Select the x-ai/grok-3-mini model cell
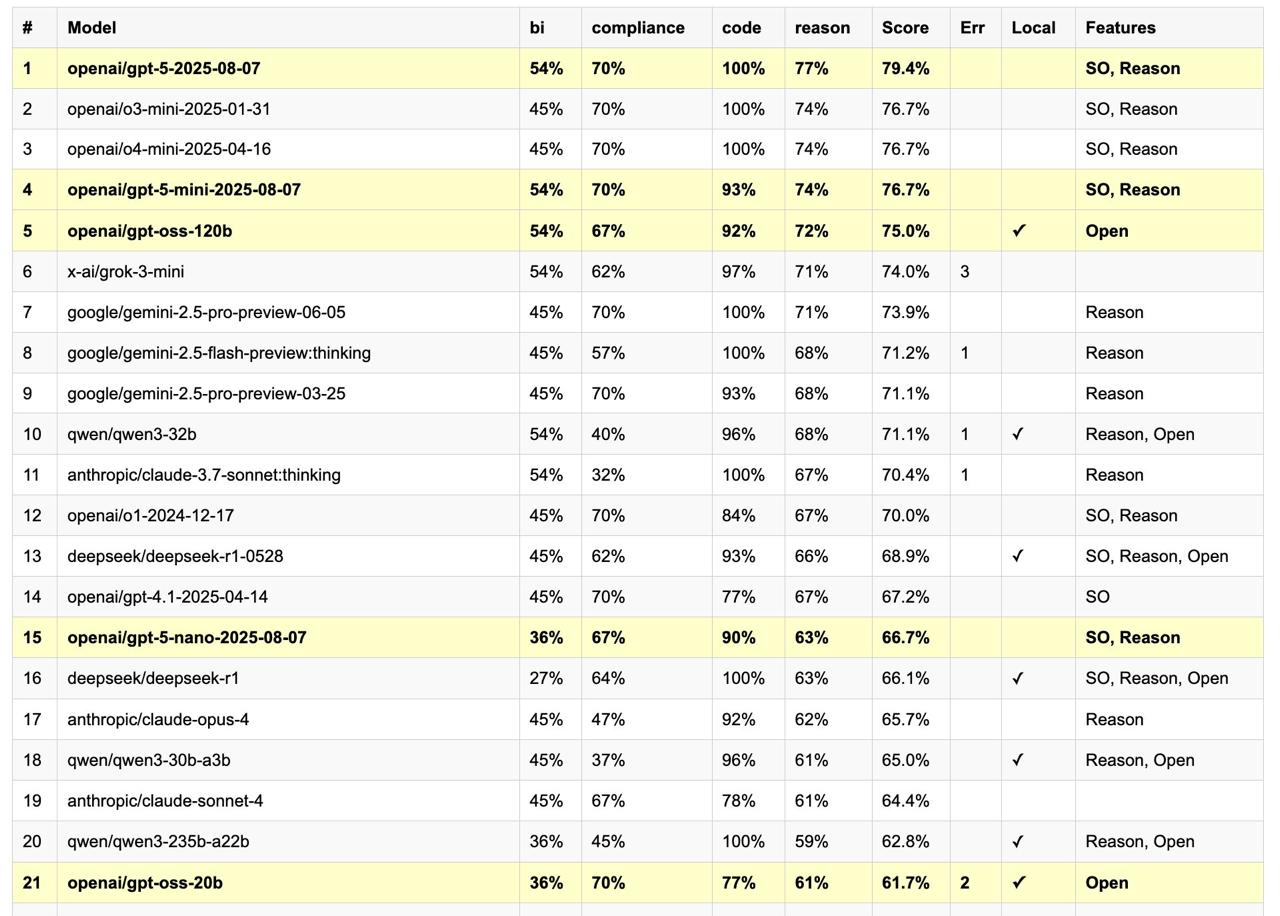1280x916 pixels. pos(288,272)
